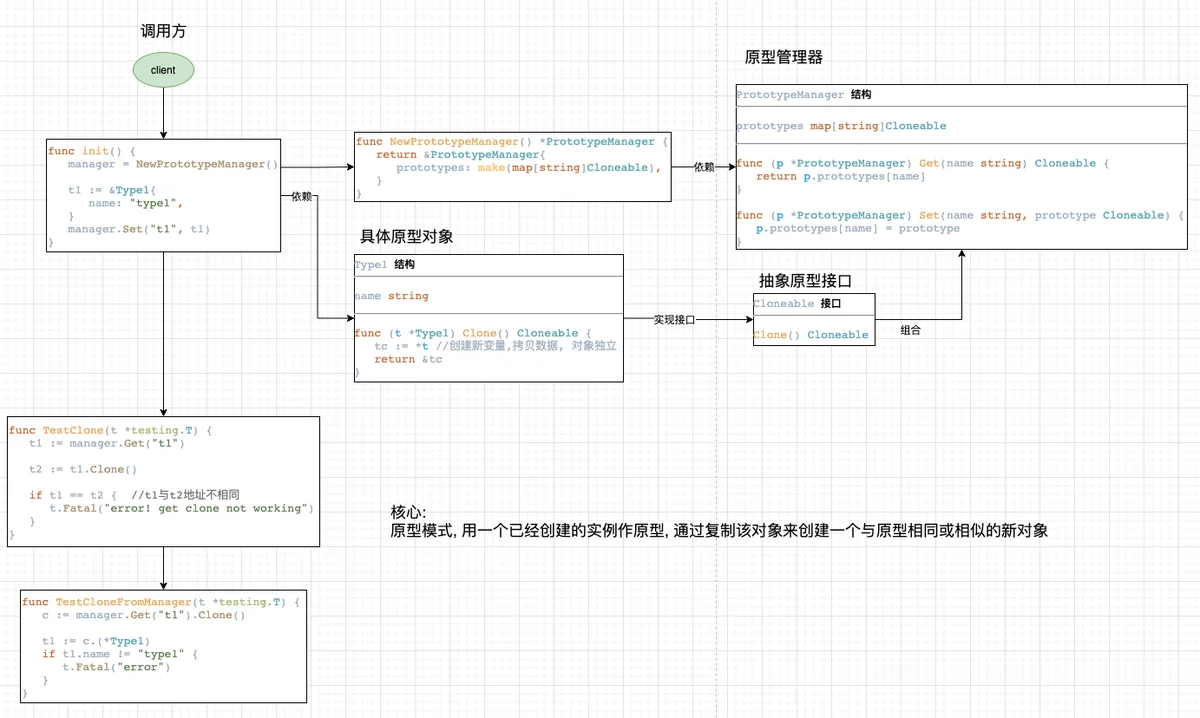The width and height of the screenshot is (1200, 718).
Task: Select the 原型管理器 heading text
Action: point(784,57)
